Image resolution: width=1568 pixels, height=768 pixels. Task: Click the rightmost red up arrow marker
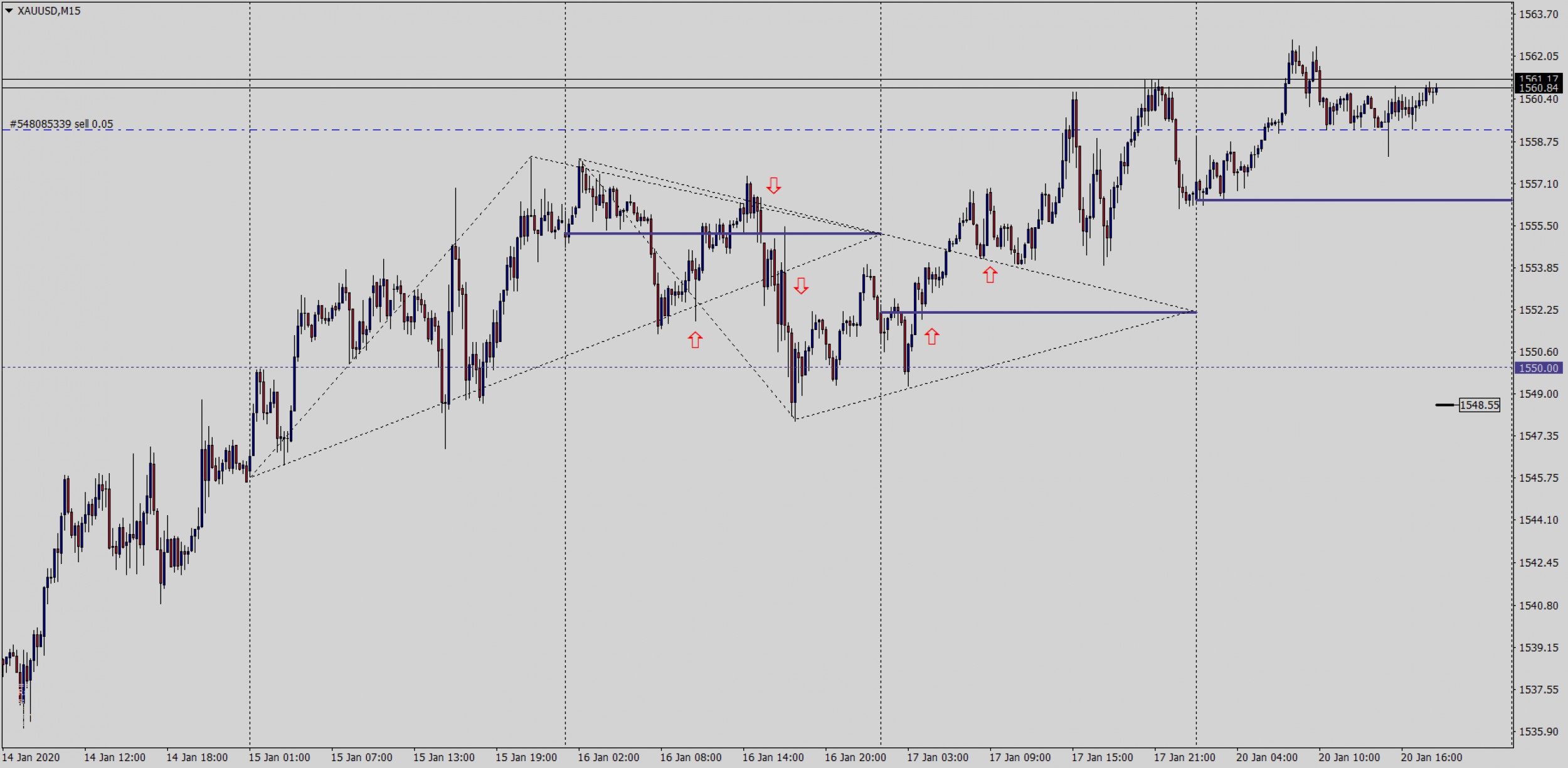[990, 274]
